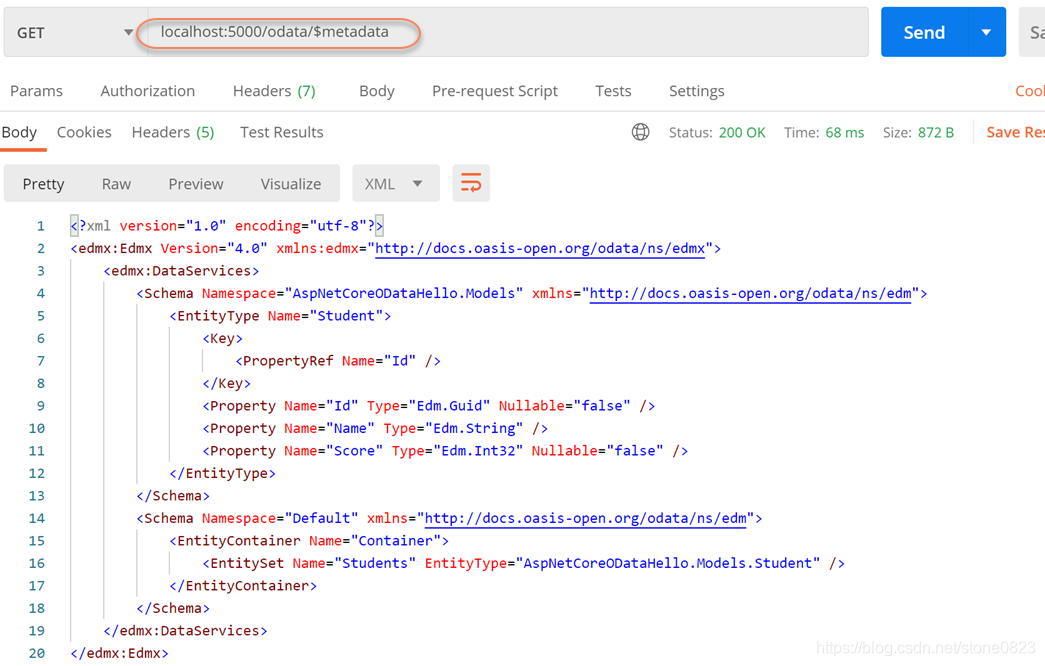Viewport: 1045px width, 666px height.
Task: View response Headers (5) tab
Action: pos(173,132)
